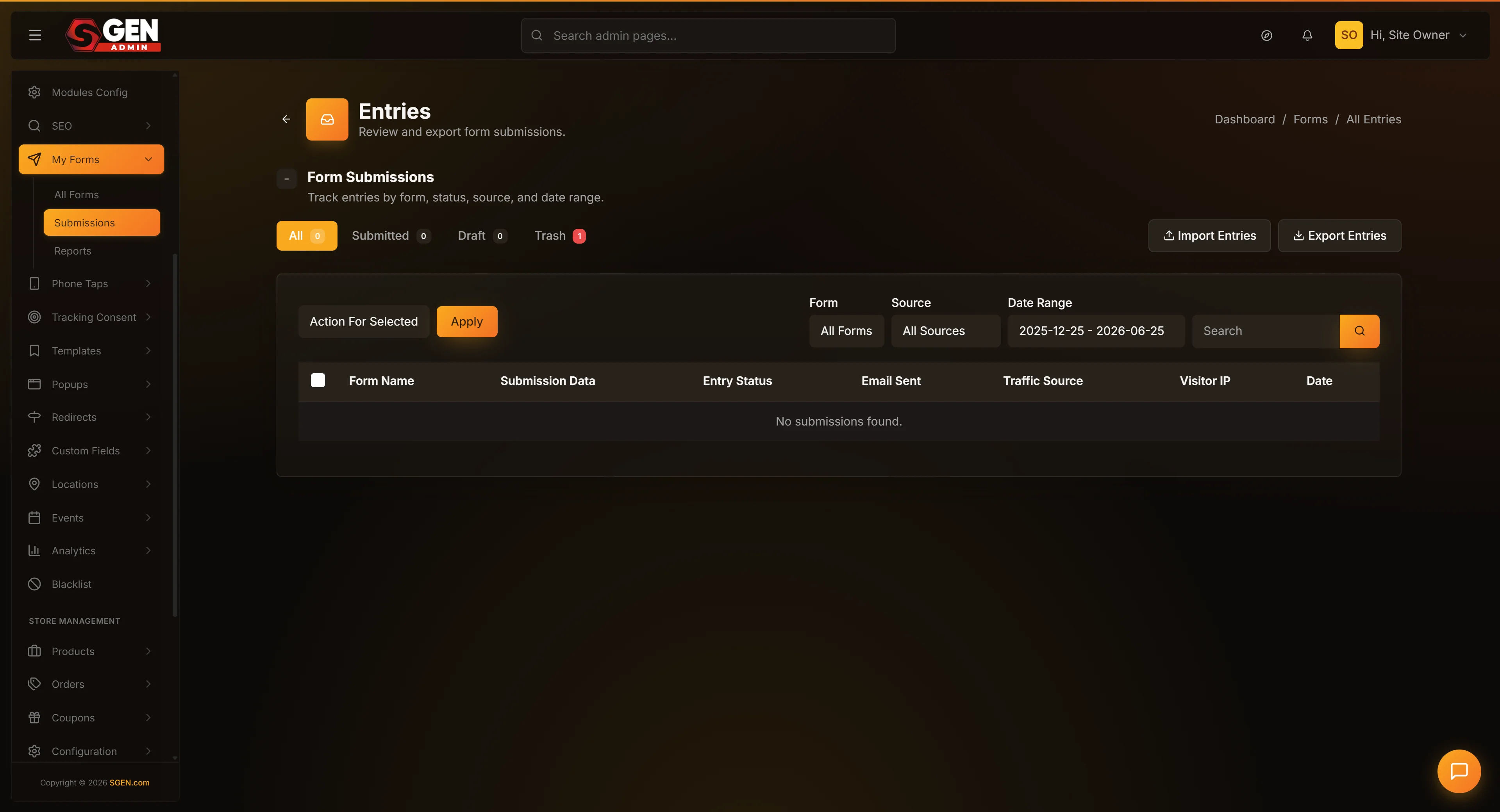Select the All tab
Screen dimensions: 1500x812
pyautogui.click(x=307, y=236)
